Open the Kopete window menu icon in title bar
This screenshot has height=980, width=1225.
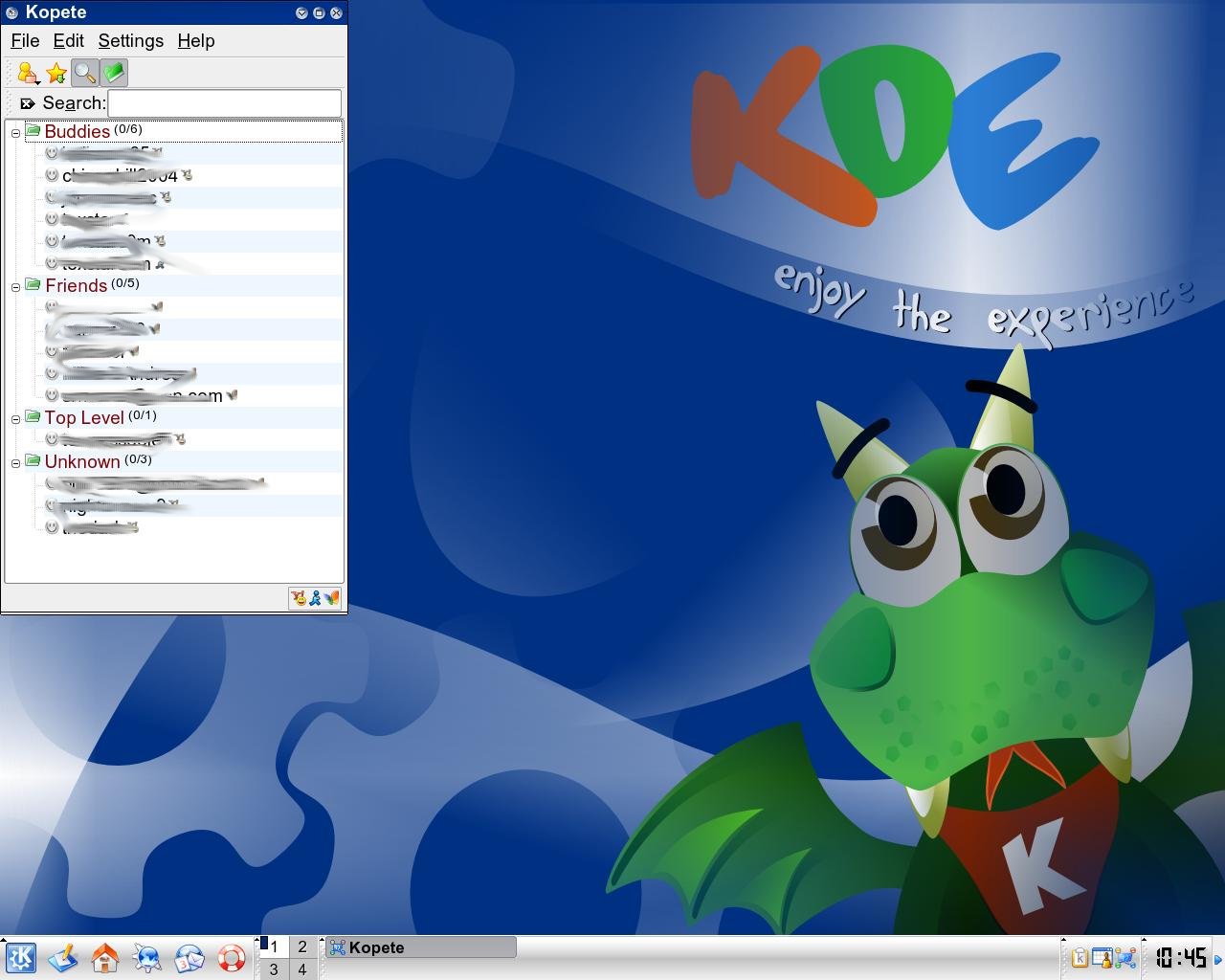click(x=11, y=12)
